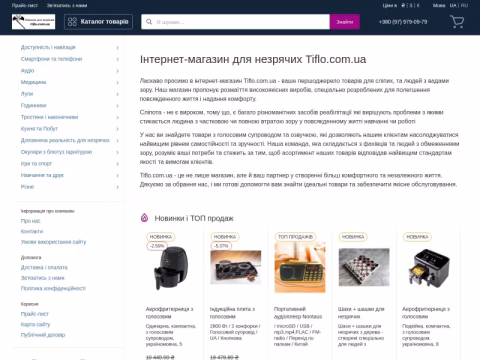Open Умови використання сайту link
Viewport: 480px width, 360px height.
pyautogui.click(x=53, y=242)
